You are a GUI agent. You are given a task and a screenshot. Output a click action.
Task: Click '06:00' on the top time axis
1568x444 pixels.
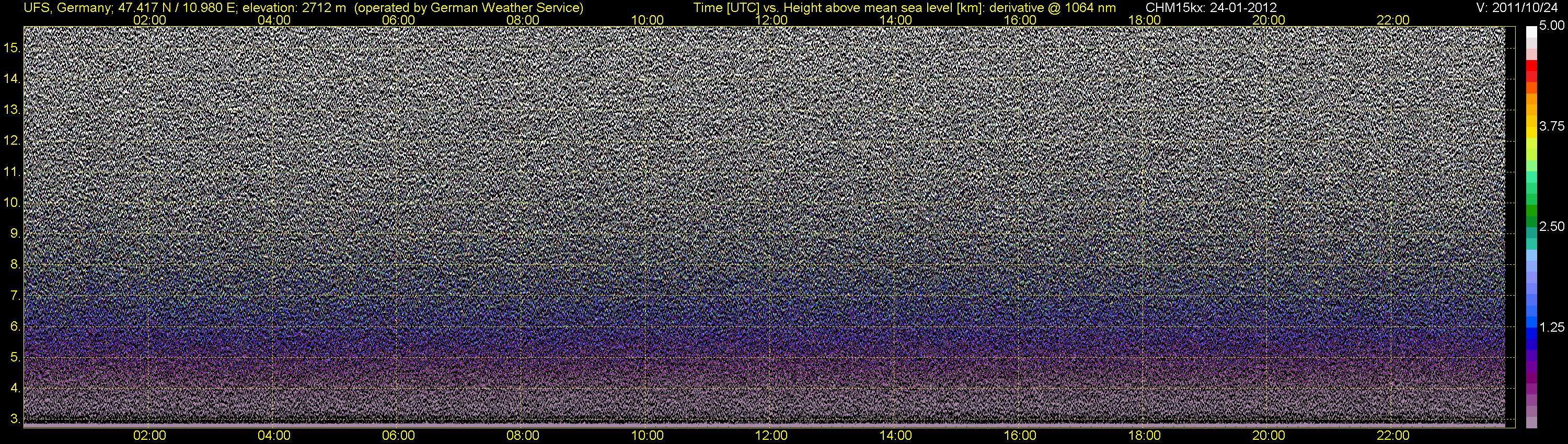click(x=399, y=20)
